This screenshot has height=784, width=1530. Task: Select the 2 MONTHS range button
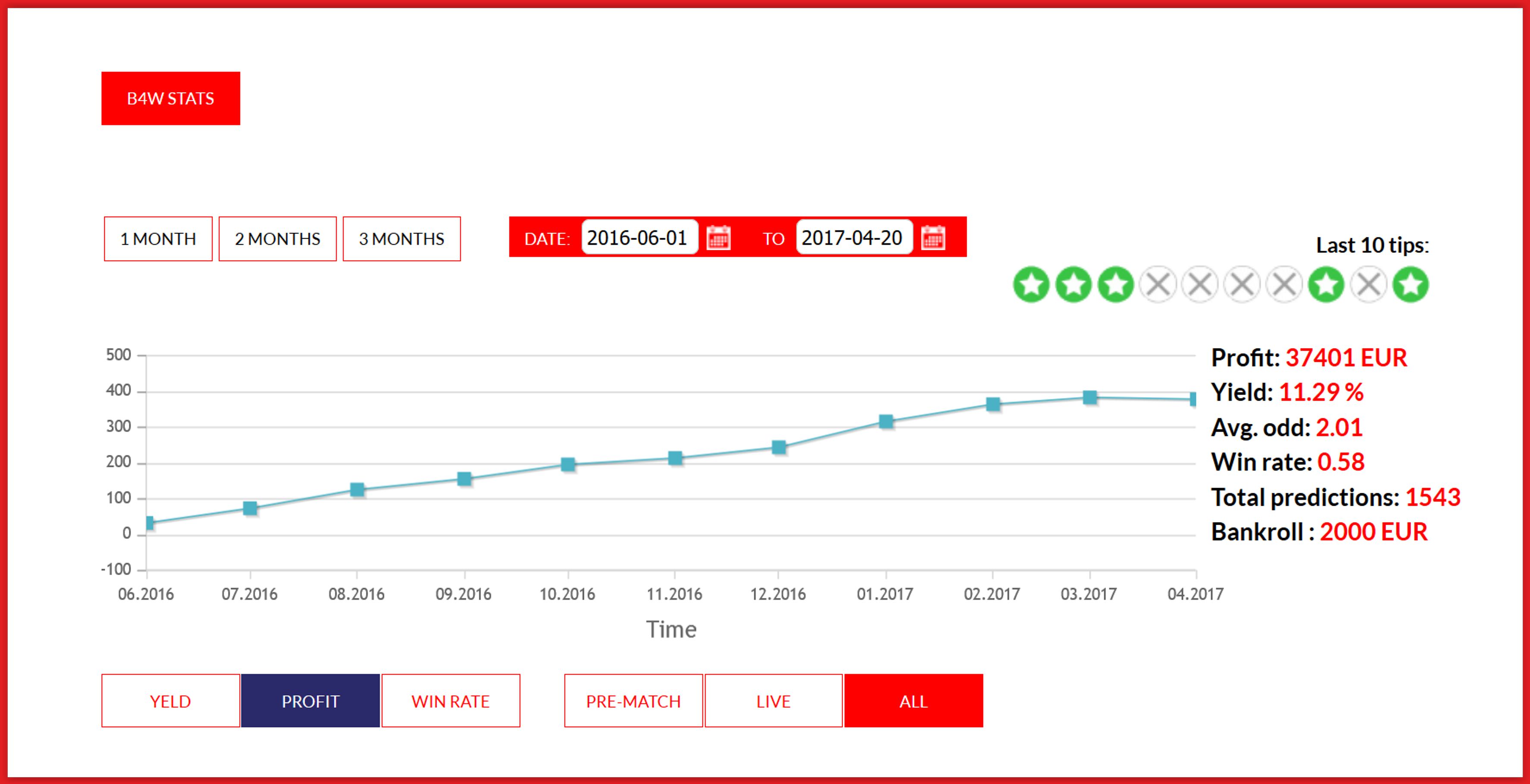click(x=278, y=239)
